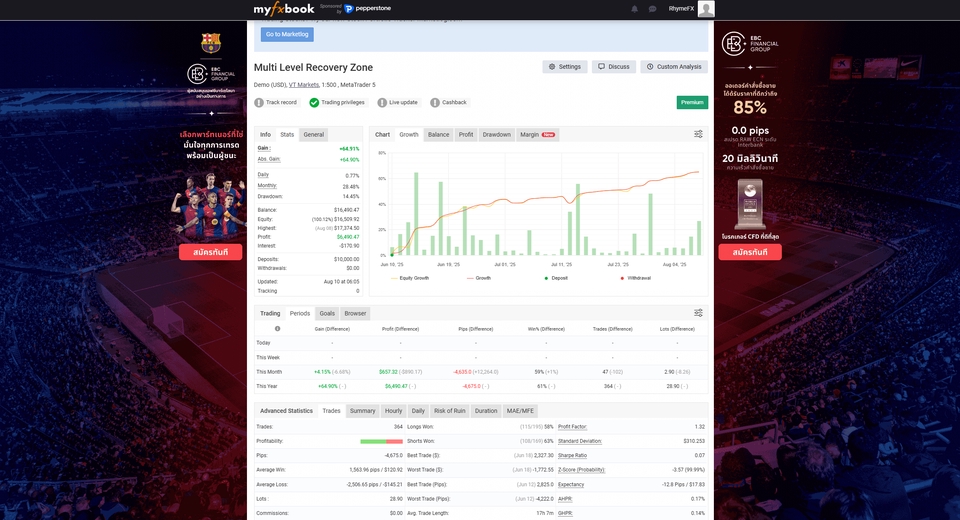The image size is (960, 520).
Task: Open Trading panel filter sliders icon
Action: point(698,313)
